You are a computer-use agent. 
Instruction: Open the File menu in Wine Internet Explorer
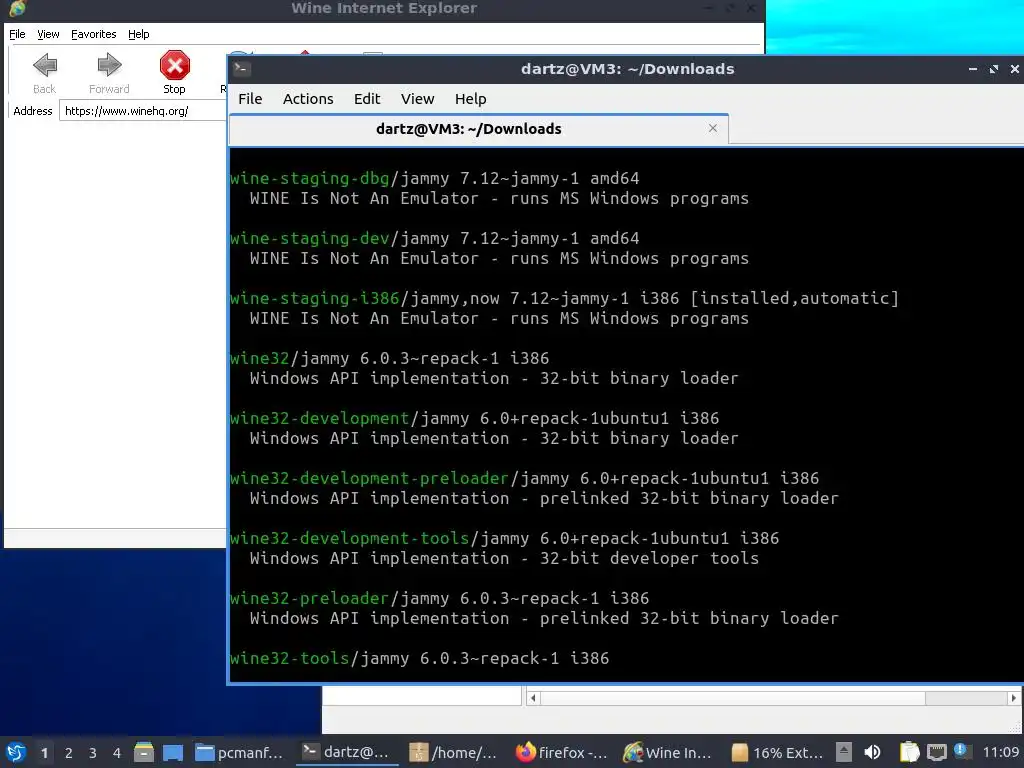[17, 34]
